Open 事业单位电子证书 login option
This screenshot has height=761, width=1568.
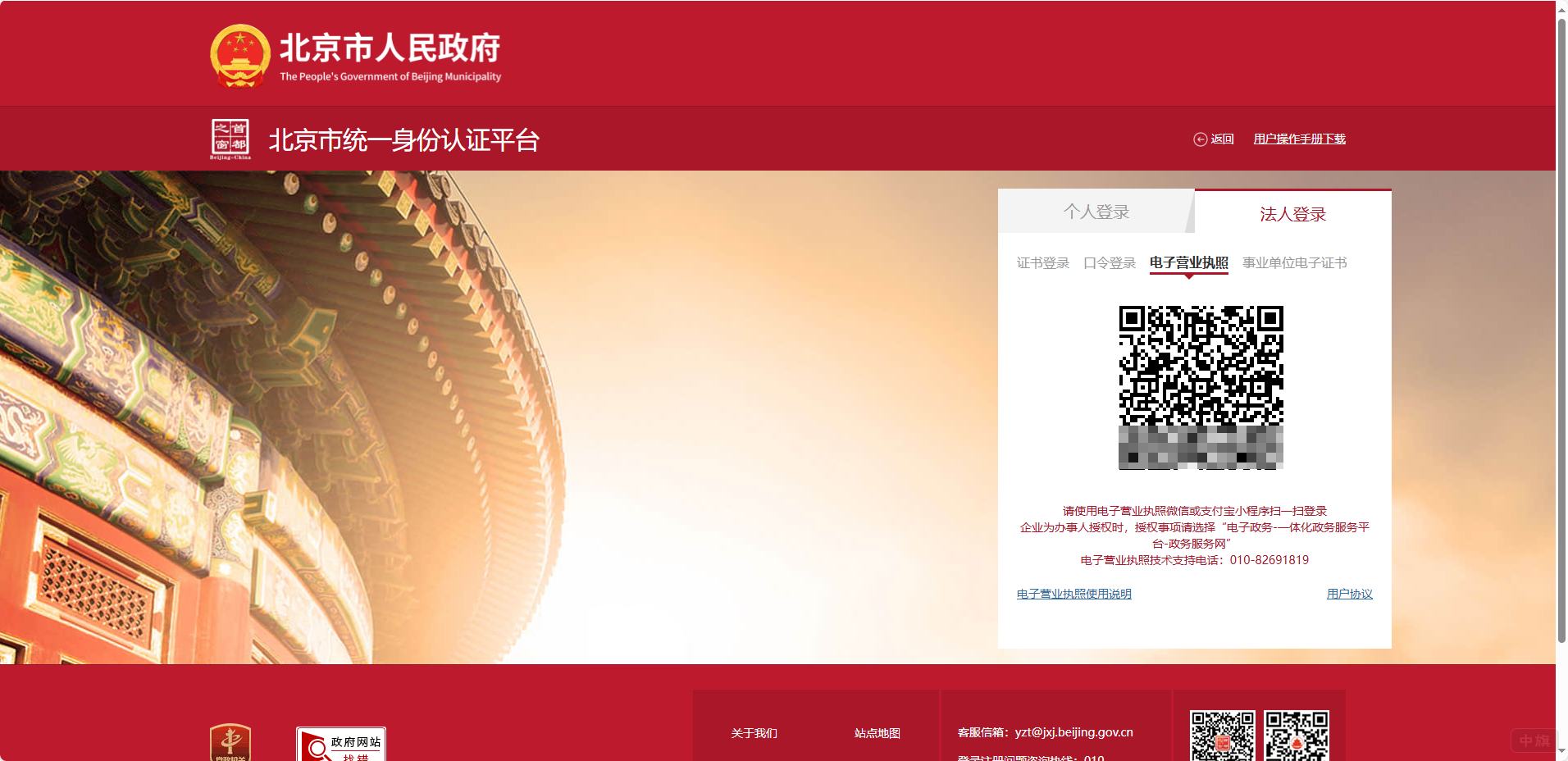[1294, 263]
